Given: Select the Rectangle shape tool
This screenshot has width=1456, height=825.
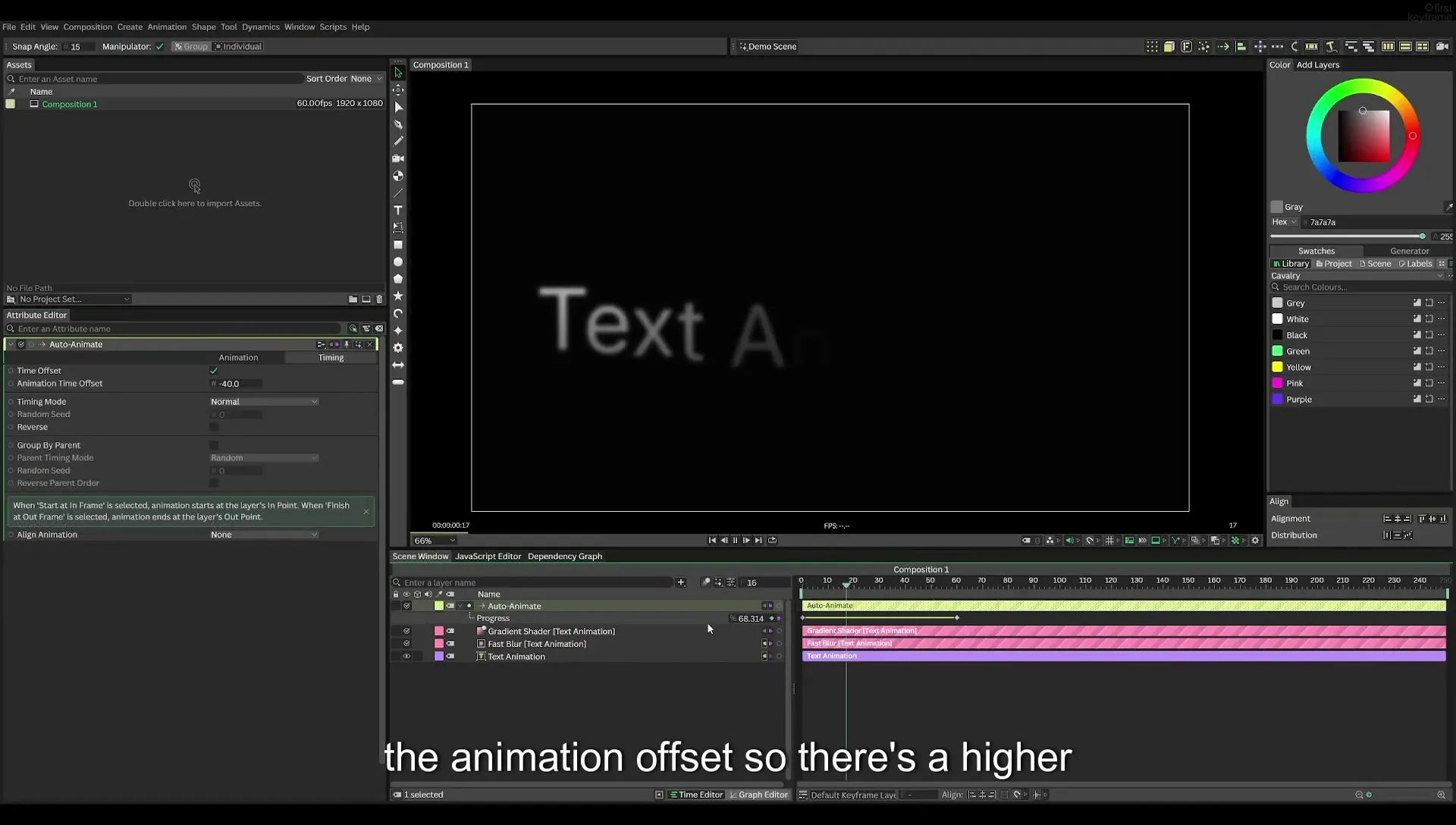Looking at the screenshot, I should (x=398, y=245).
